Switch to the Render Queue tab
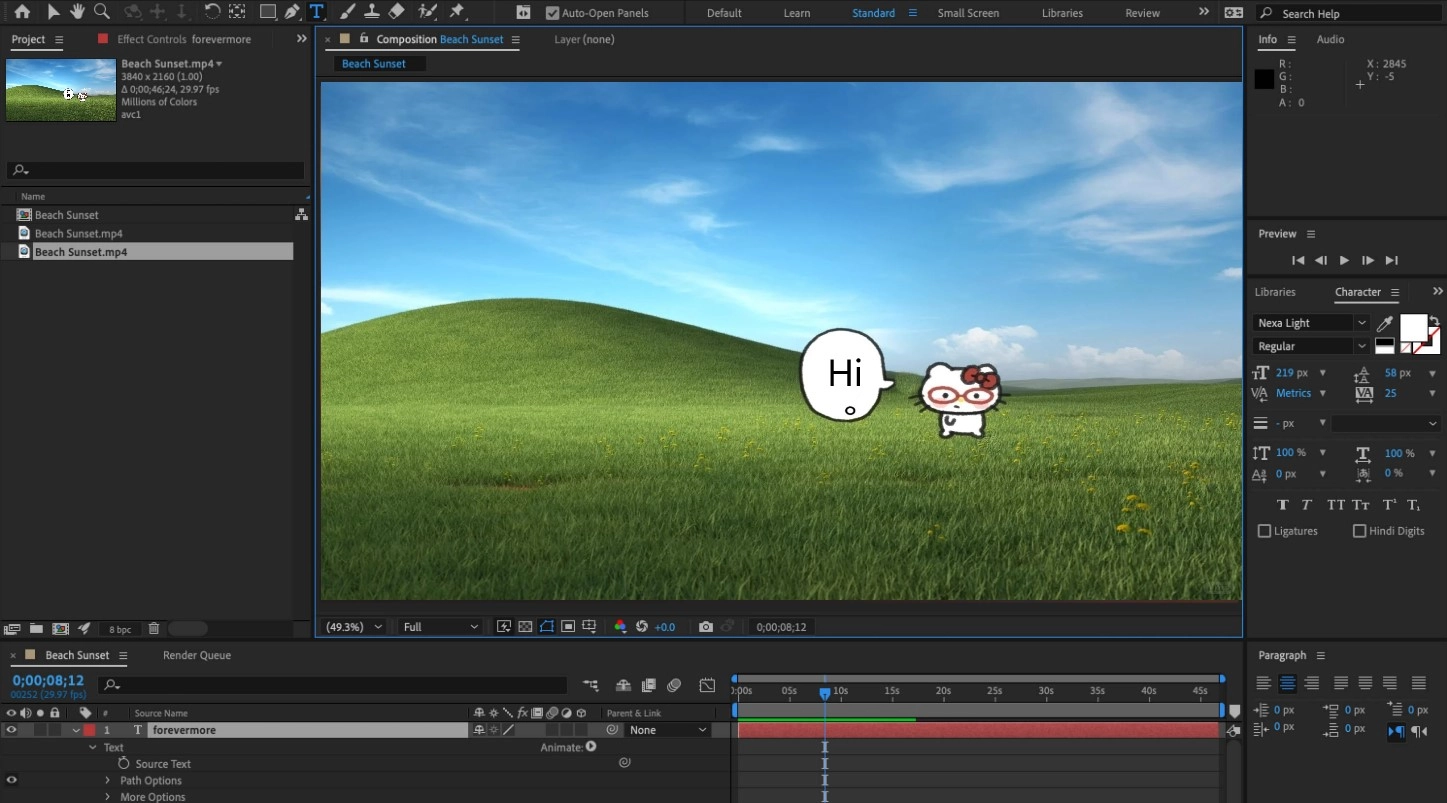The image size is (1447, 803). 197,655
